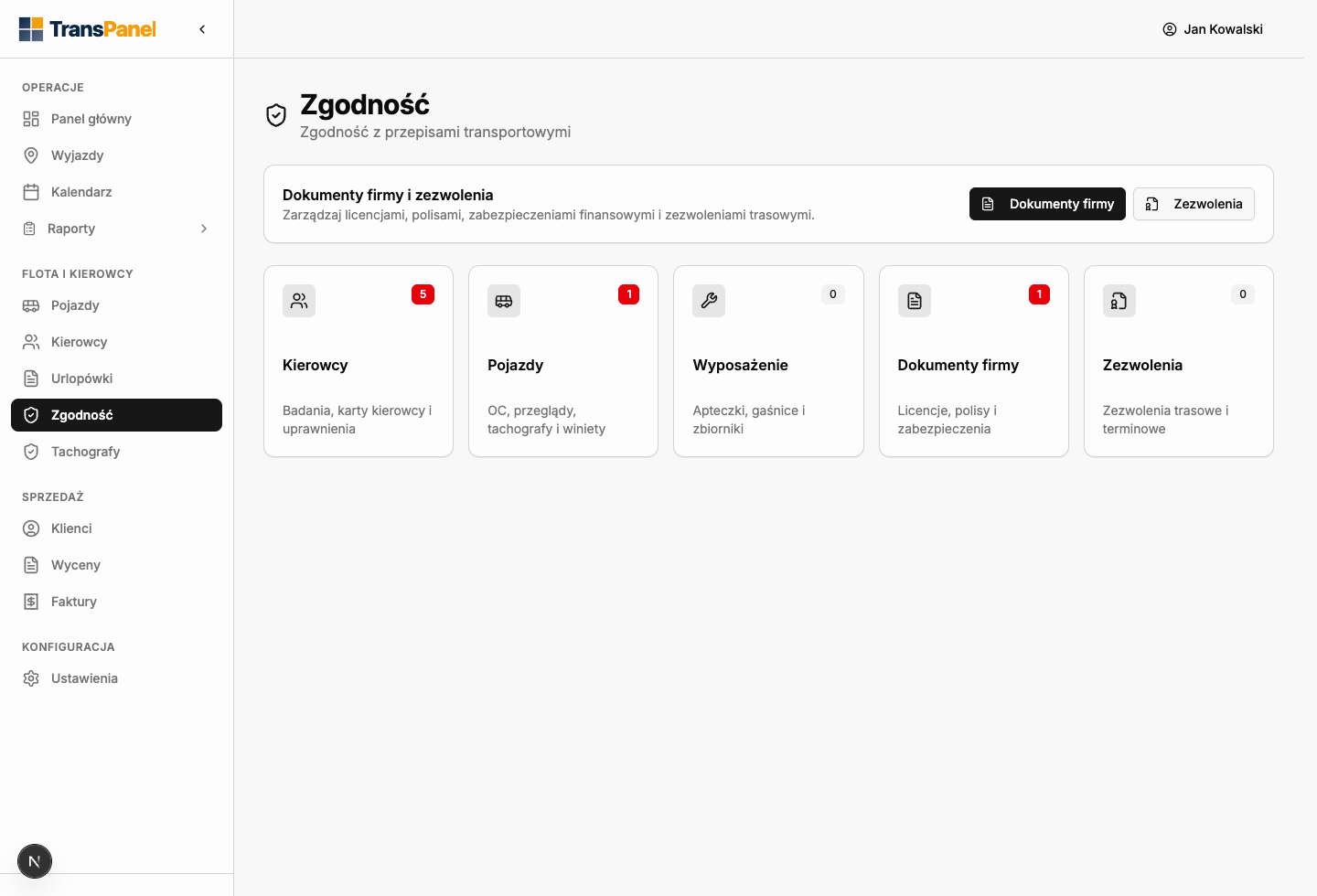This screenshot has width=1317, height=896.
Task: Click the Ustawienia gear icon
Action: point(31,678)
